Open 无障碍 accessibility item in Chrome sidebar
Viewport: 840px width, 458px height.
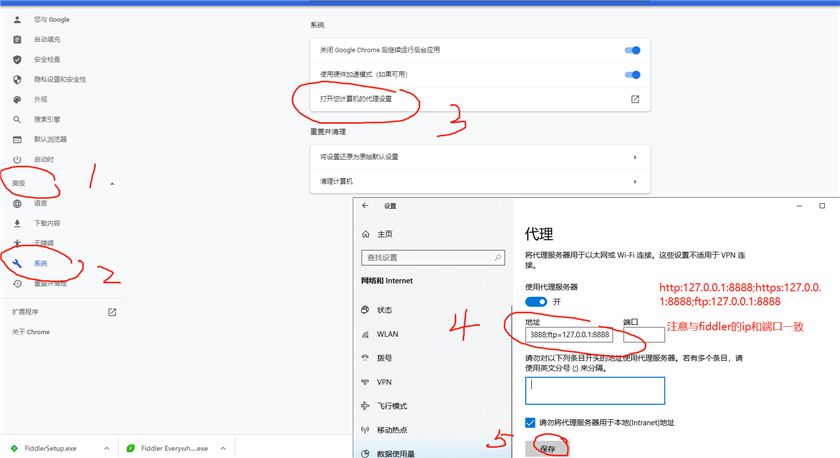coord(44,243)
